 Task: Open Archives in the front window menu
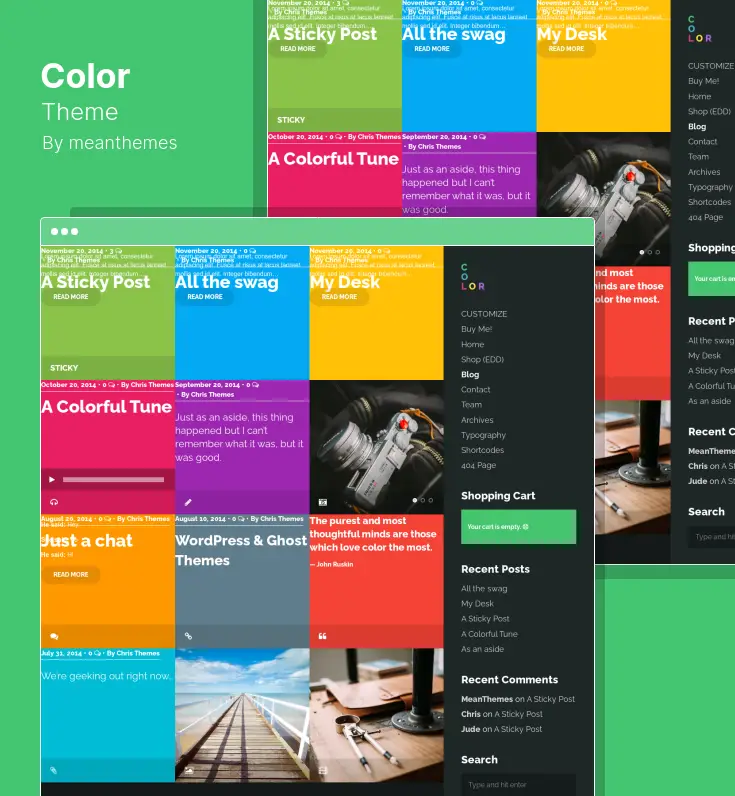[477, 420]
